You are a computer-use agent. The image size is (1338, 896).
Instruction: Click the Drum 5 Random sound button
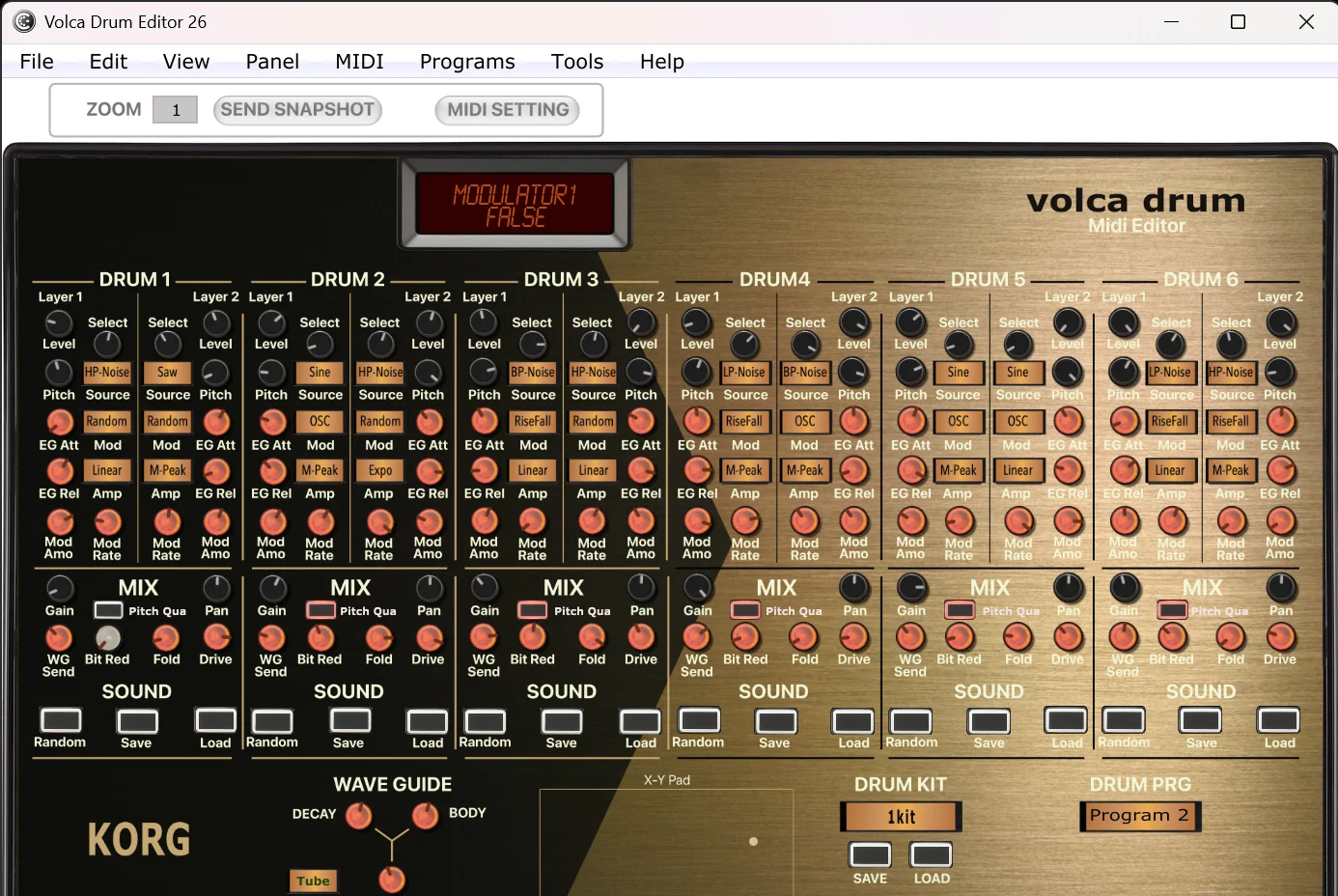(x=910, y=720)
